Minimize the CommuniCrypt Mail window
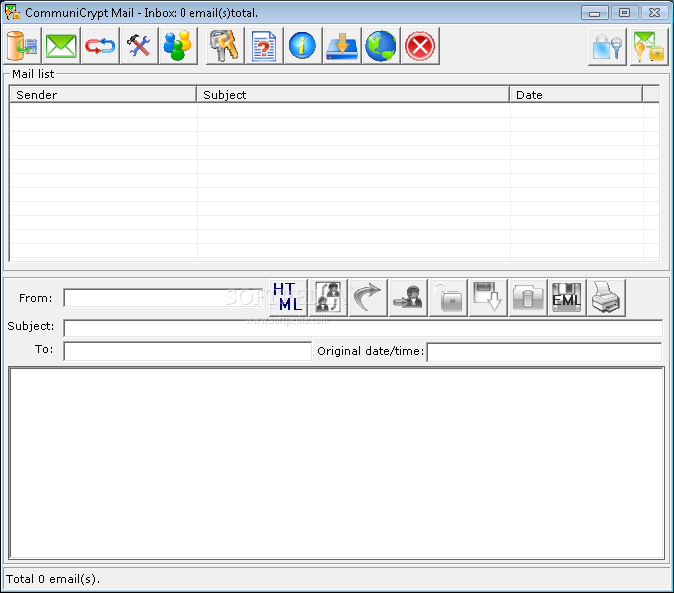674x593 pixels. tap(594, 13)
